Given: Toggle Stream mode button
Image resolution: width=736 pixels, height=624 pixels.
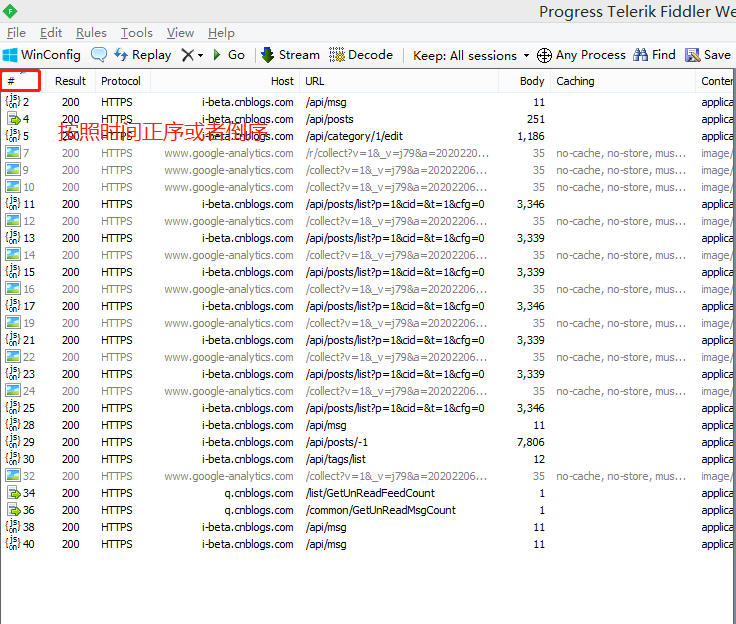Looking at the screenshot, I should [290, 55].
